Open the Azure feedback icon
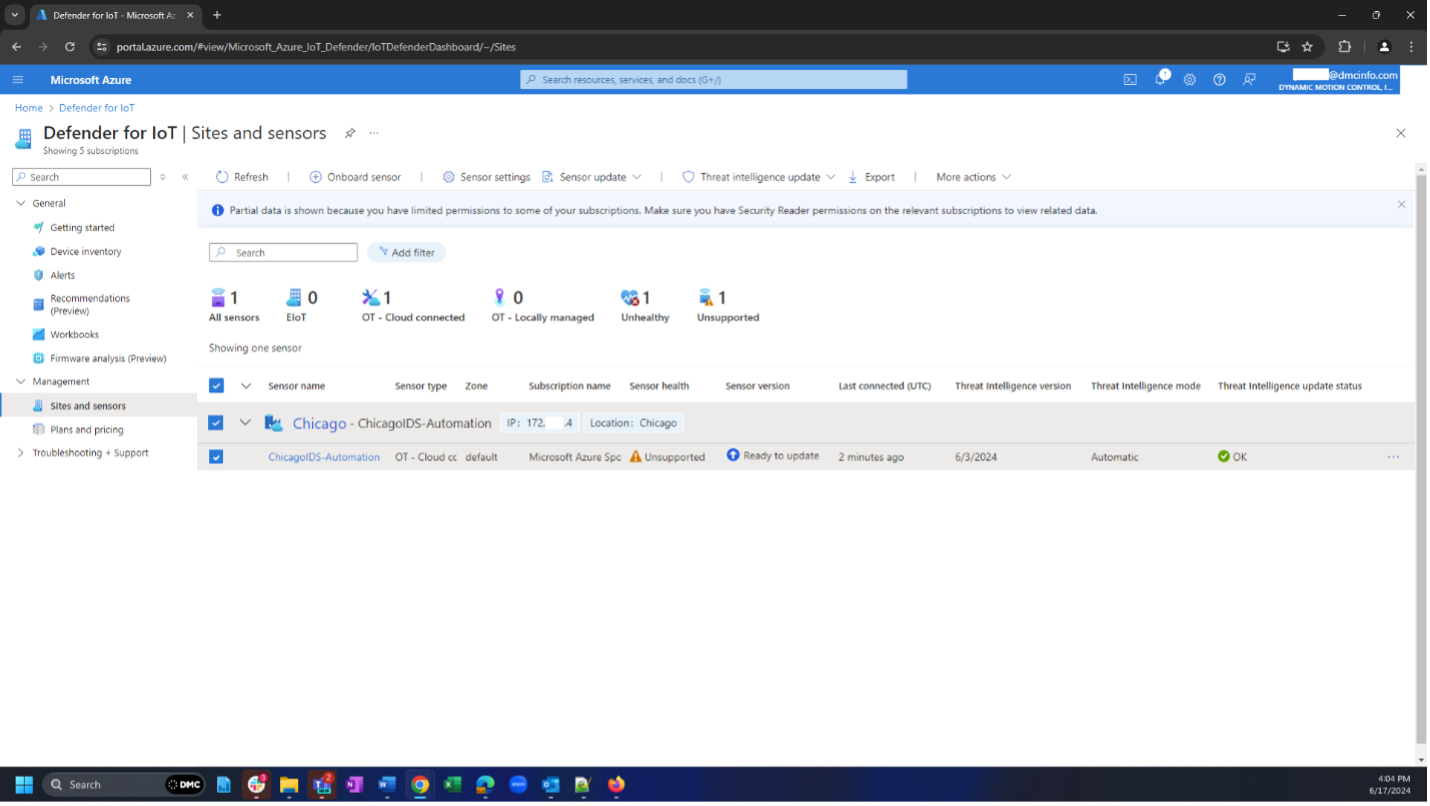Viewport: 1430px width, 806px height. [1249, 80]
